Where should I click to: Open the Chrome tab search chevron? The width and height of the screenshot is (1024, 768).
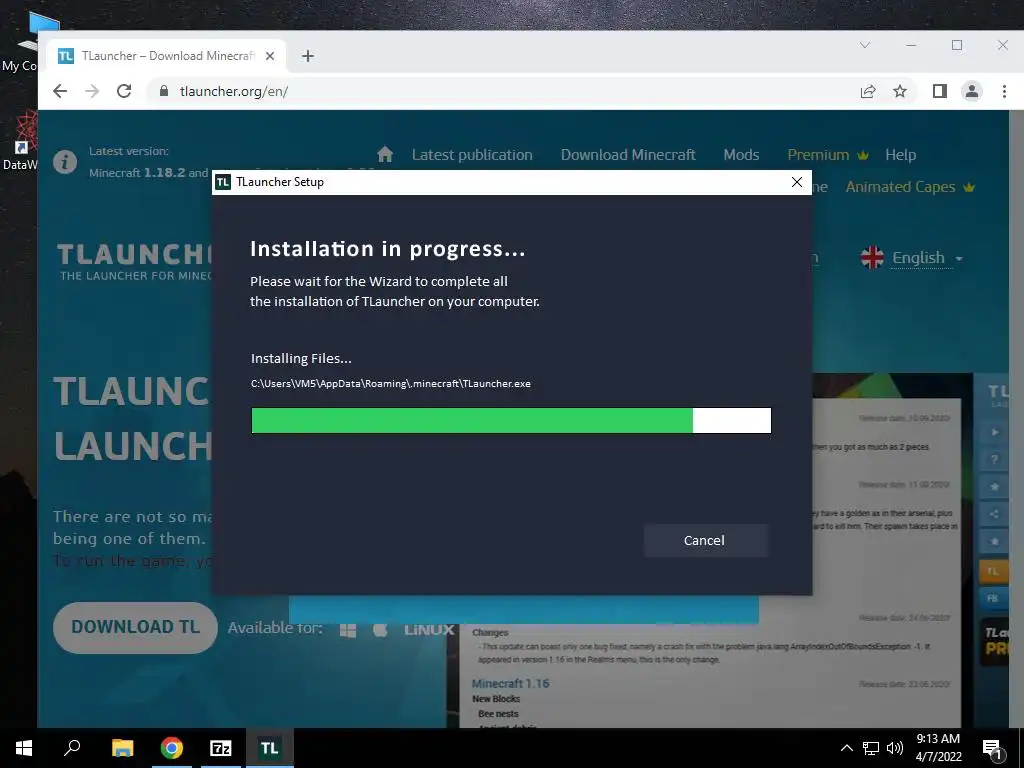pyautogui.click(x=865, y=45)
